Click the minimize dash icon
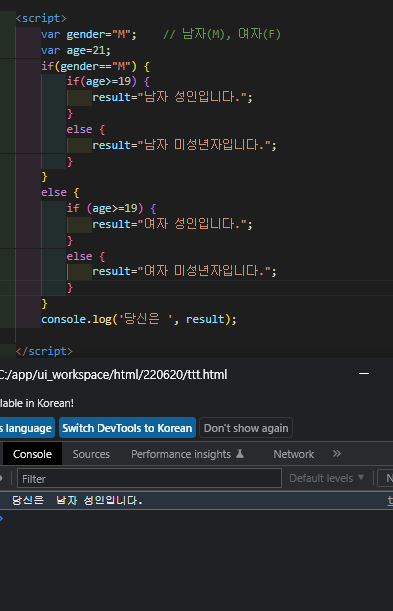The image size is (393, 611). 364,374
